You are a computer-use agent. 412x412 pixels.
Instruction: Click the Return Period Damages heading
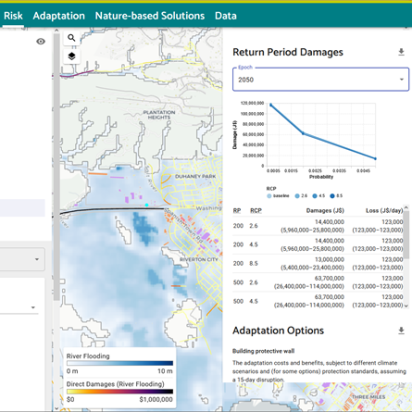pos(288,52)
